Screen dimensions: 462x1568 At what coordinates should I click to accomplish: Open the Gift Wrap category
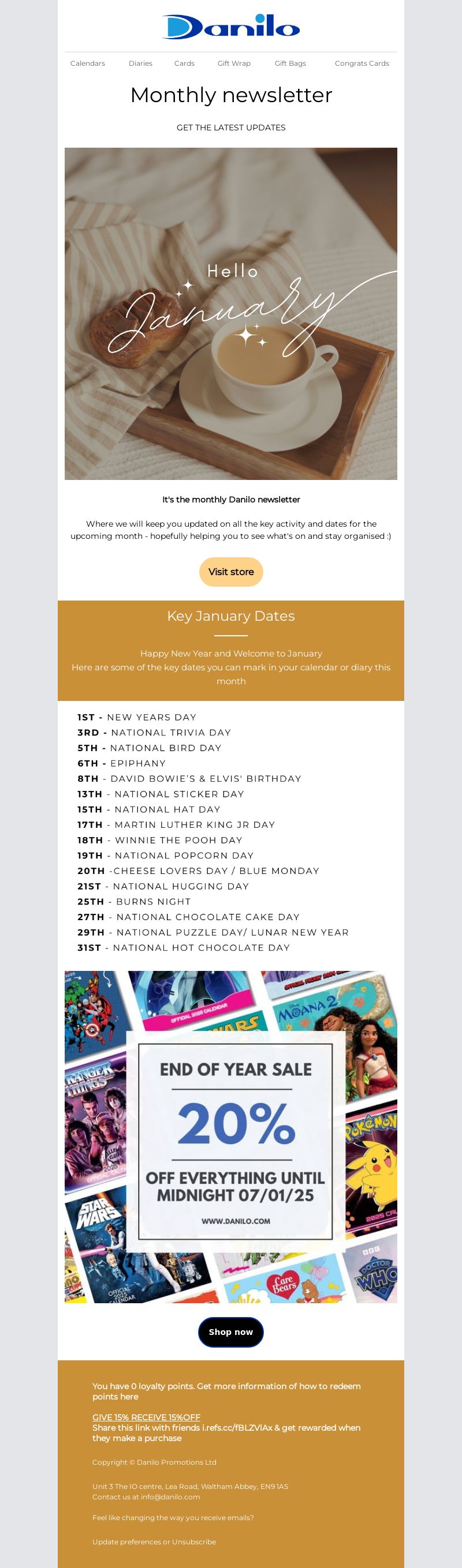click(234, 63)
